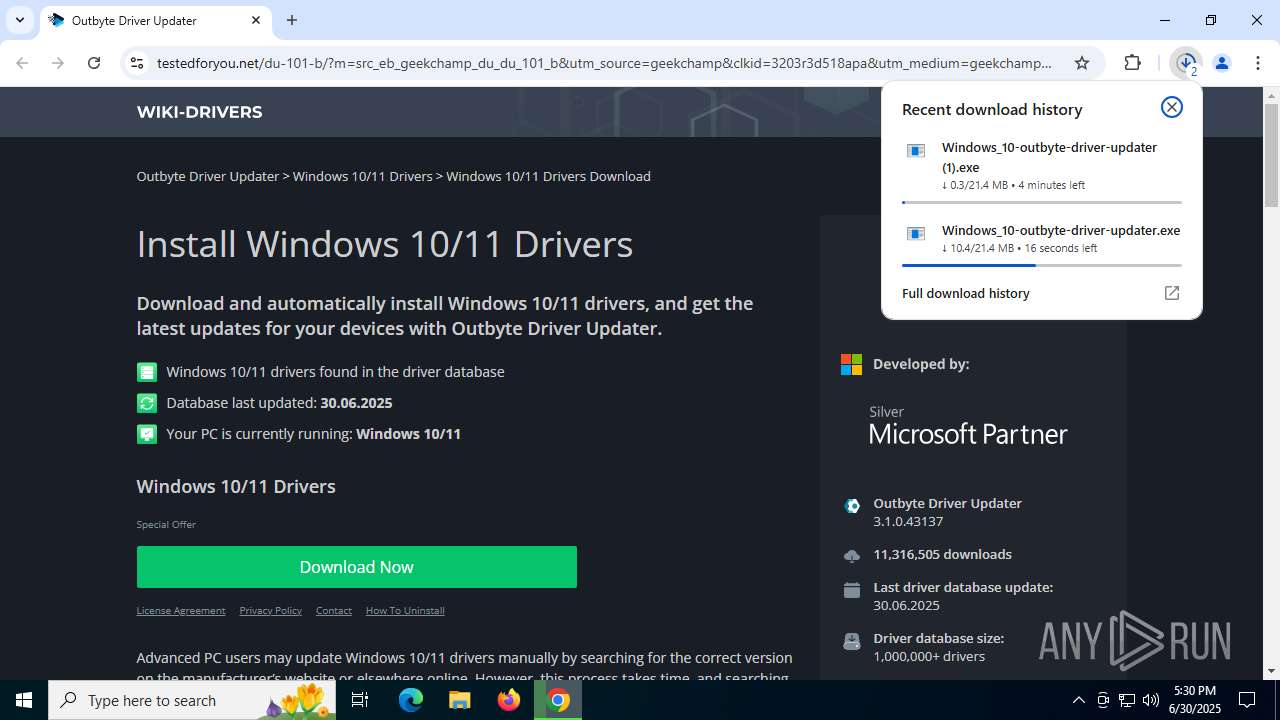This screenshot has width=1280, height=720.
Task: Open File Explorer from taskbar
Action: click(460, 700)
